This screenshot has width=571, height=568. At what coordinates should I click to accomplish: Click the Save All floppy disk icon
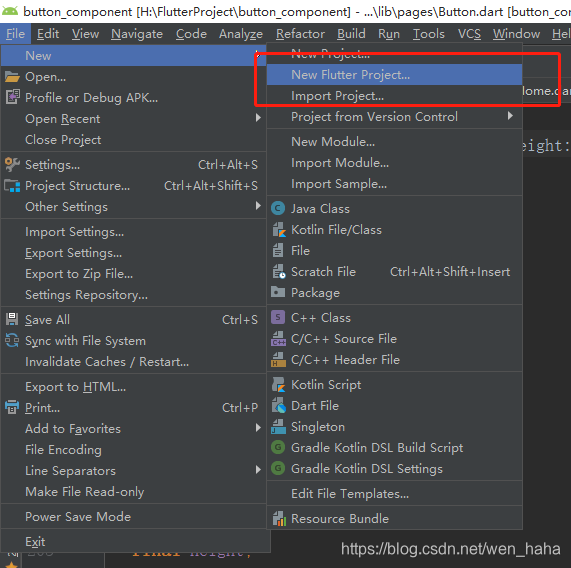click(12, 319)
